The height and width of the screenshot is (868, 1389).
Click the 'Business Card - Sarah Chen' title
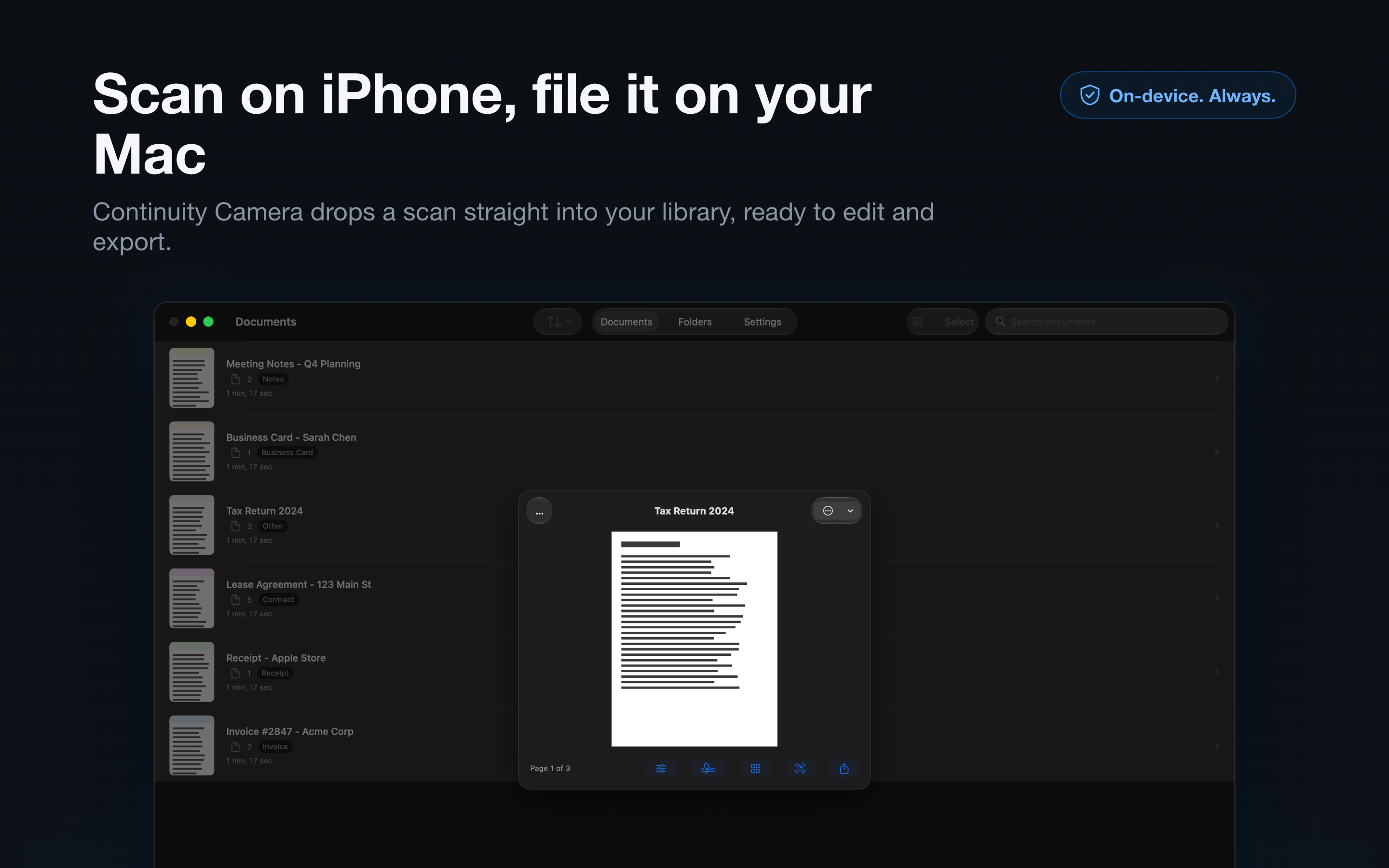pyautogui.click(x=291, y=437)
